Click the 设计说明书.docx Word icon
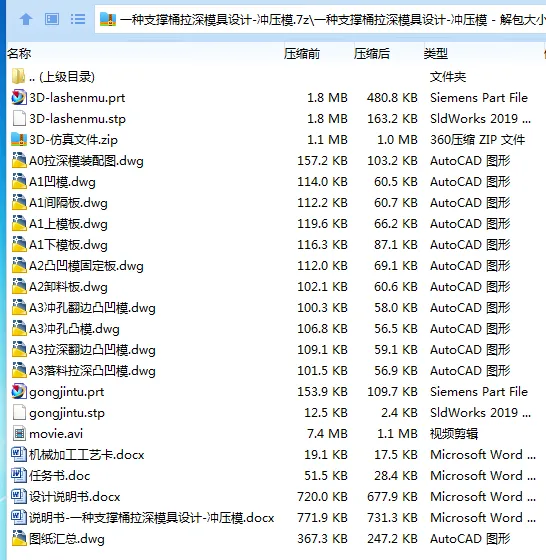 (19, 496)
